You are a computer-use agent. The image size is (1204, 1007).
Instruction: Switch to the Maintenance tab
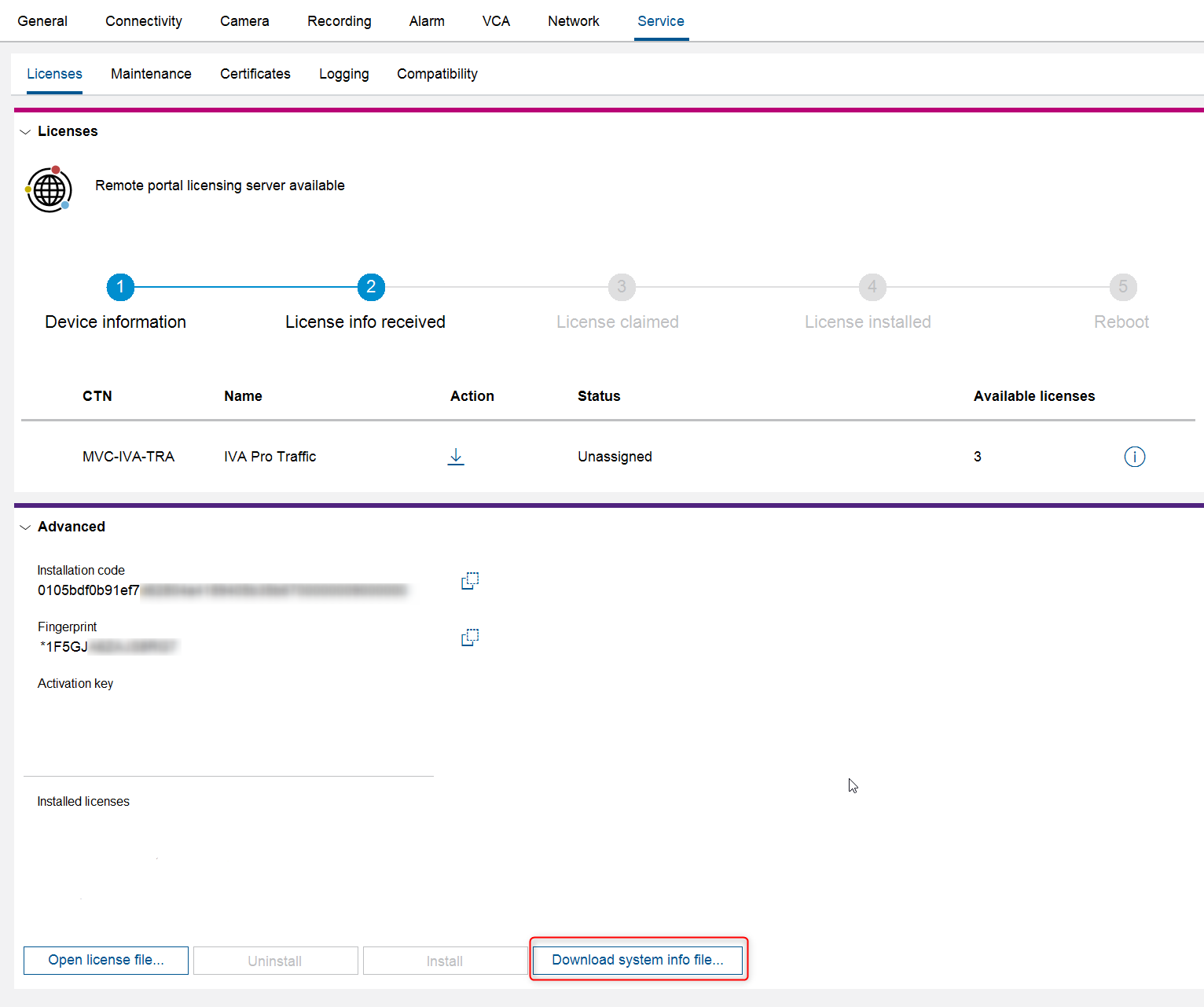pos(151,74)
